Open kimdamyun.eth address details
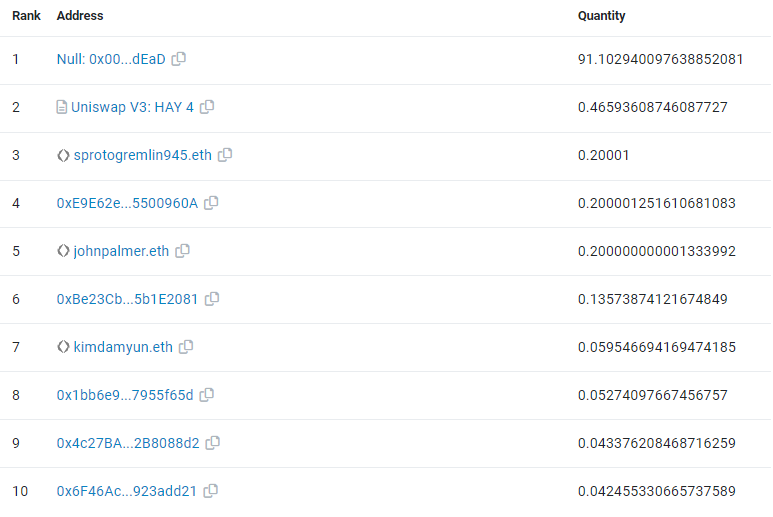Screen dimensions: 773x517 (x=123, y=347)
